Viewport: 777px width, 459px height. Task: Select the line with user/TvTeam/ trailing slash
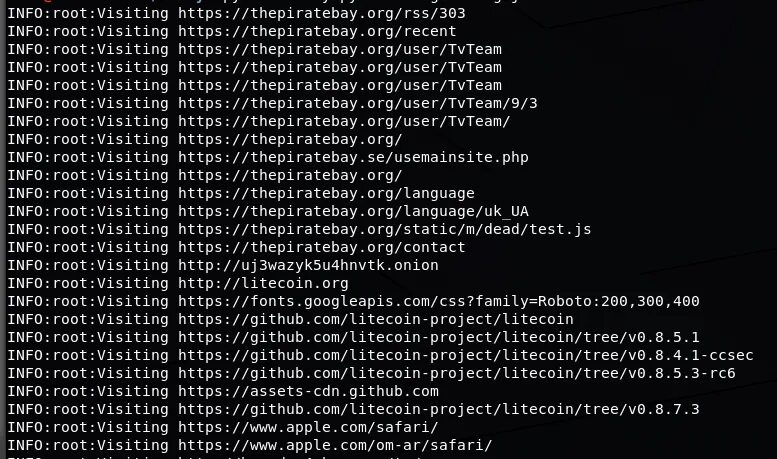click(259, 121)
